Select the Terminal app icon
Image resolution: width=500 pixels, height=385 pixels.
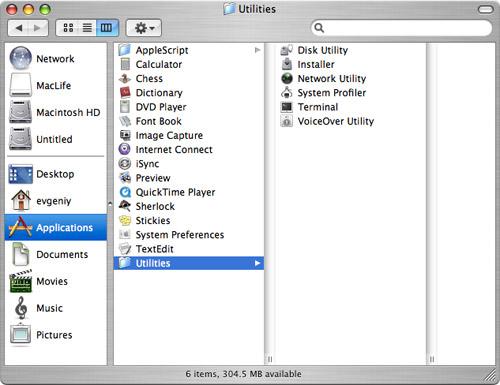287,107
